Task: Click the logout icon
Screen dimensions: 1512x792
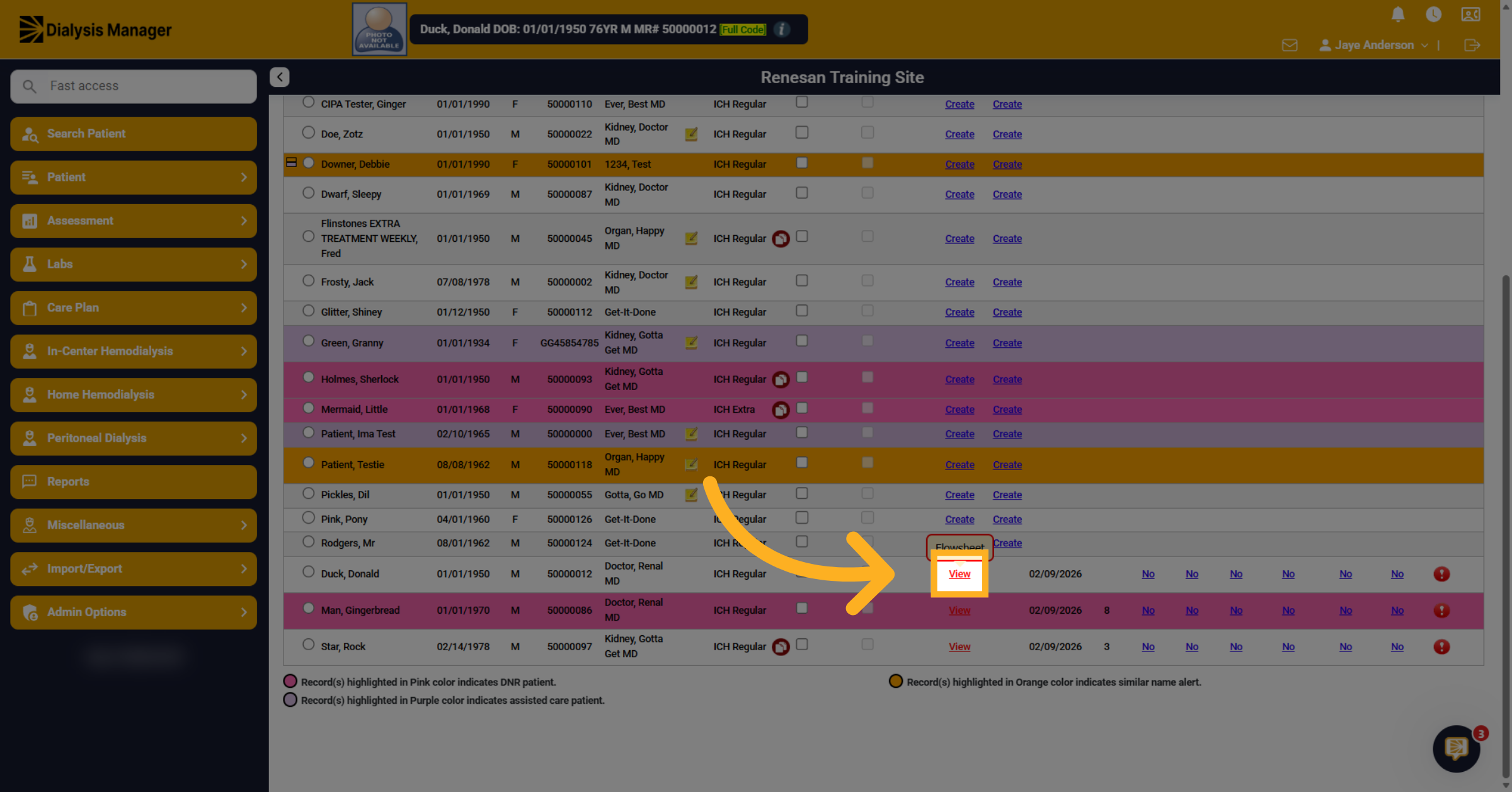Action: pos(1472,45)
